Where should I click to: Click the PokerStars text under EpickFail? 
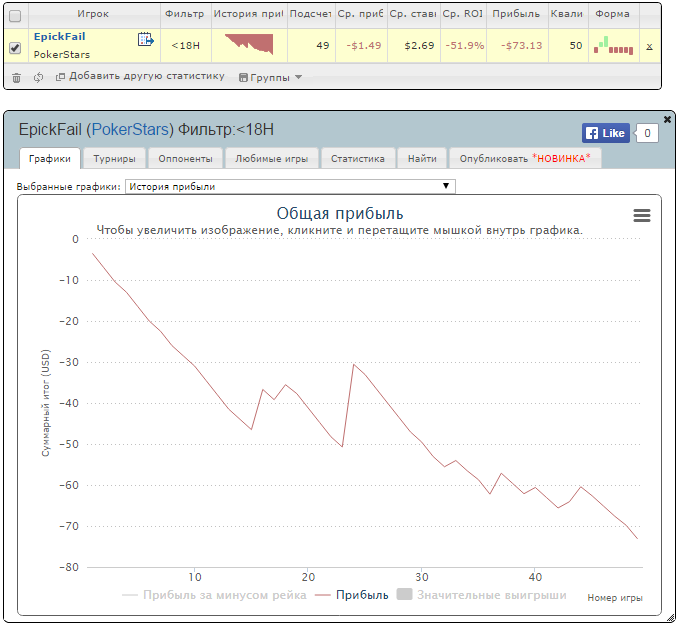[x=62, y=54]
